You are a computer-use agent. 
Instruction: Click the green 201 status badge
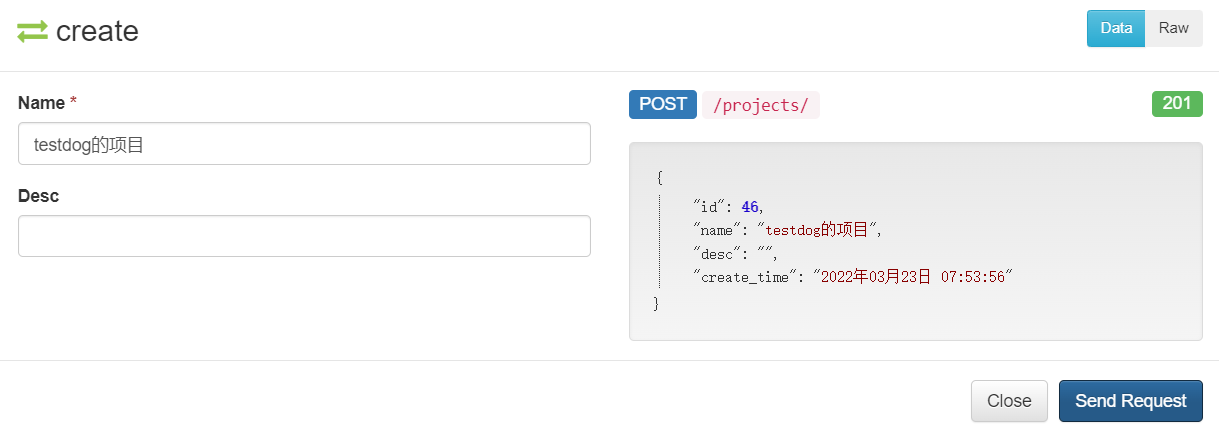[1177, 104]
